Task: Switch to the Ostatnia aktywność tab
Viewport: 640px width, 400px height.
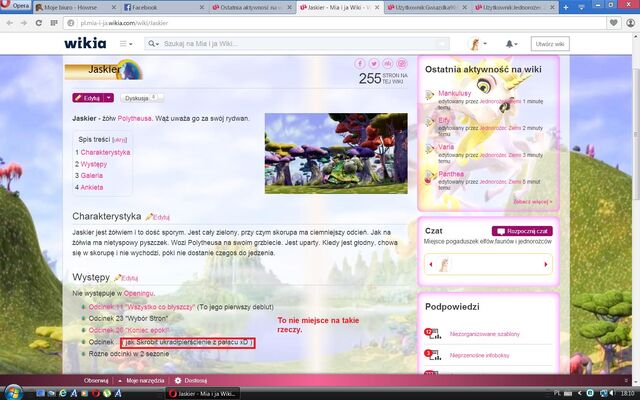Action: 251,7
